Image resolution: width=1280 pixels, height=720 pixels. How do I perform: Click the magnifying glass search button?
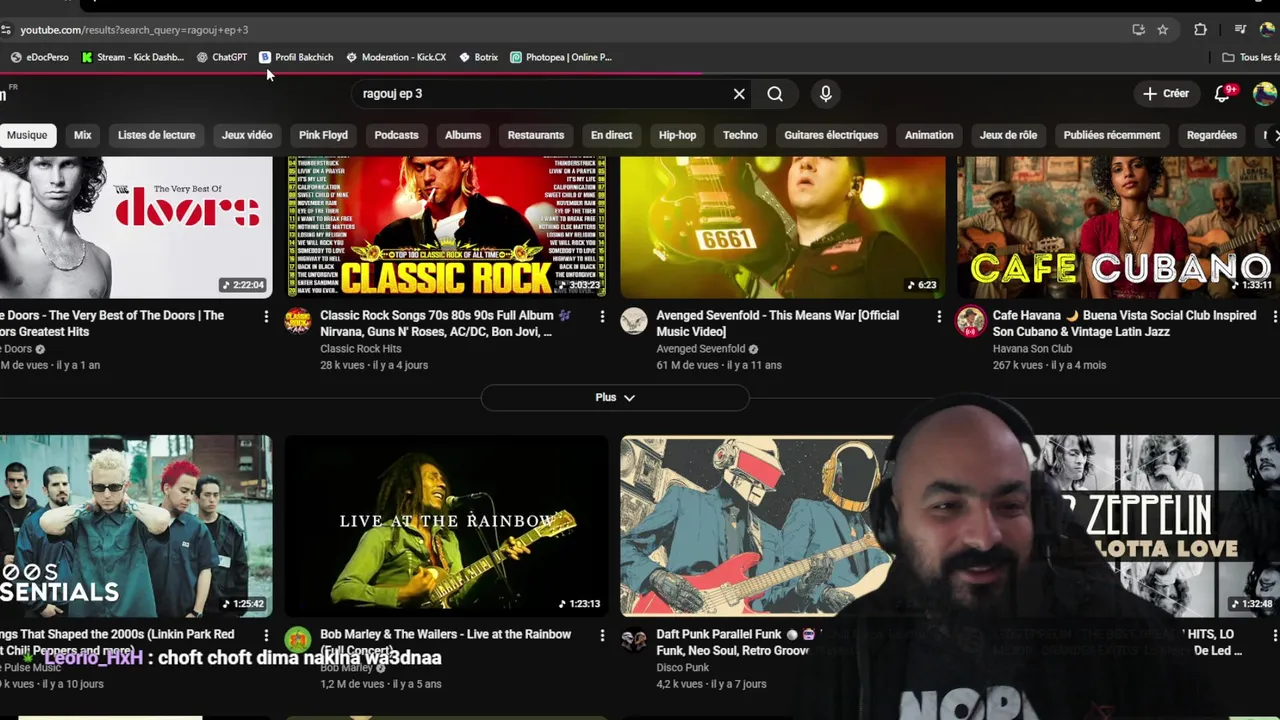775,93
